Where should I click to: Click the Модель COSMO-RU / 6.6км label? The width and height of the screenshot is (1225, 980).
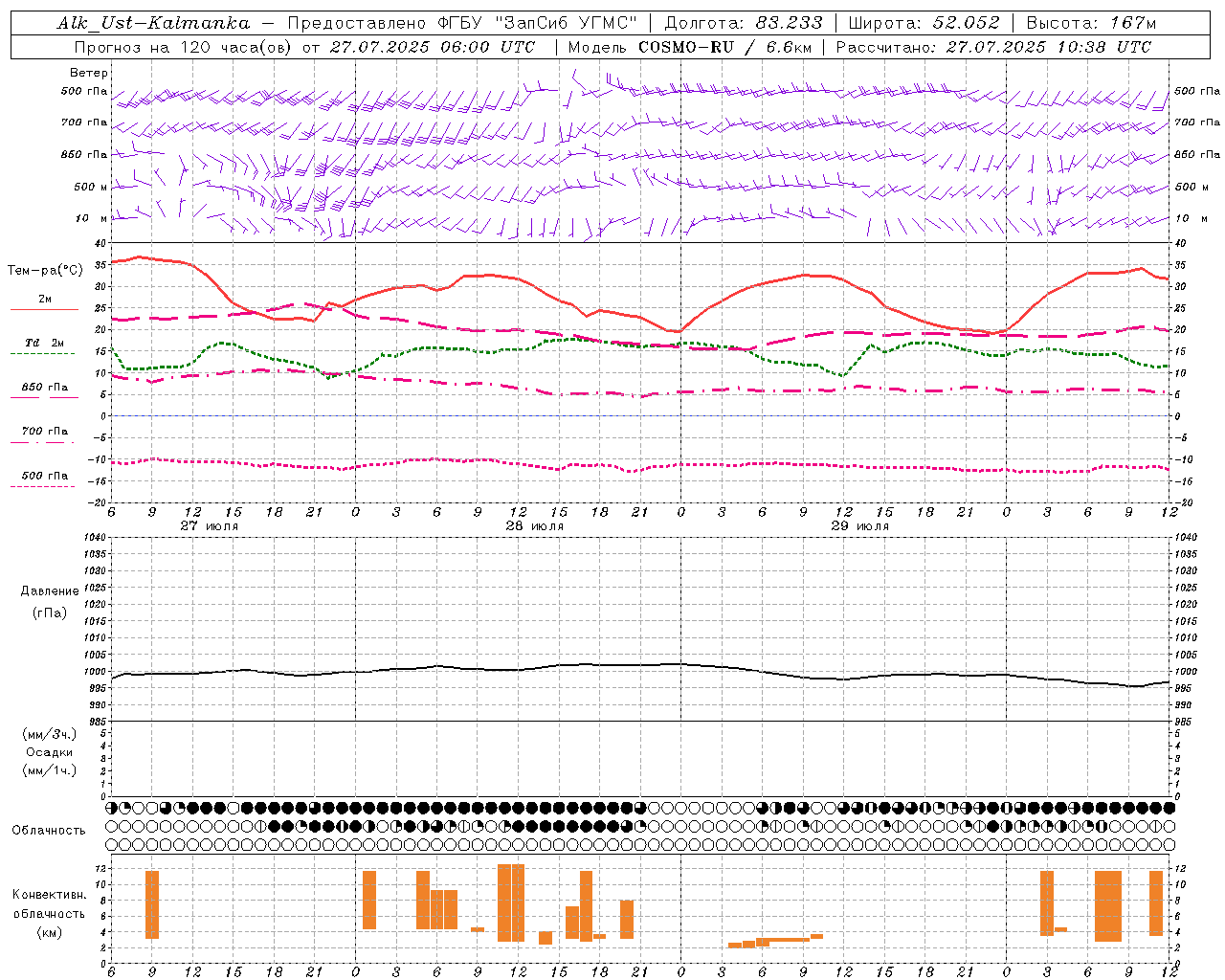pyautogui.click(x=690, y=47)
